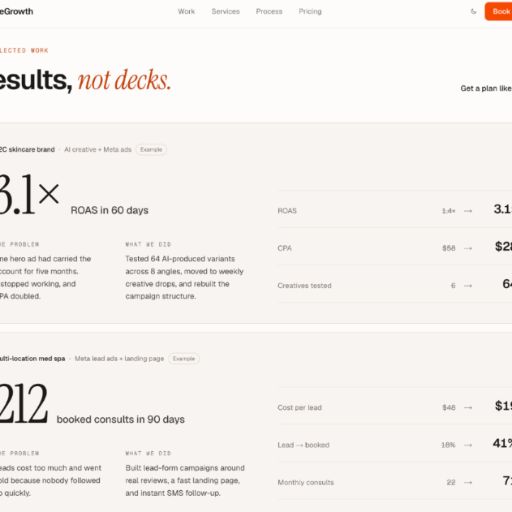
Task: Click the 'Creatives tested' row label
Action: click(304, 285)
